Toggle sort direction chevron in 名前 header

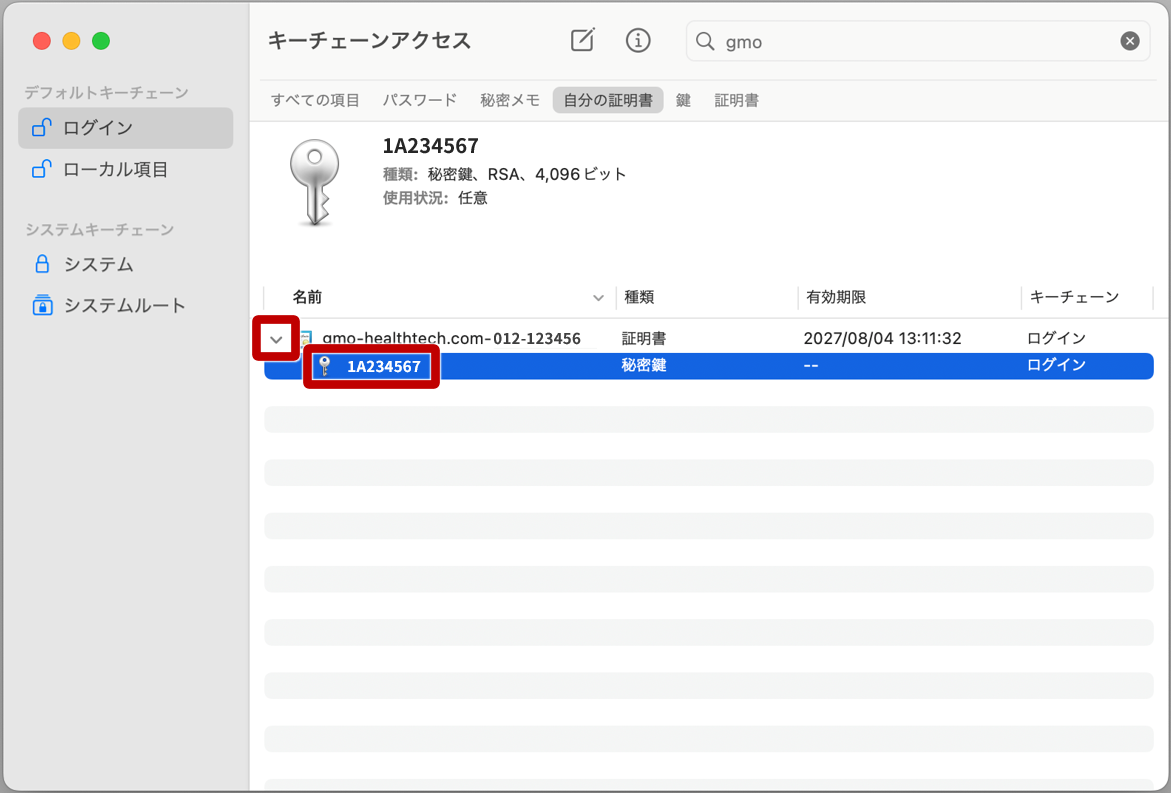(x=598, y=298)
